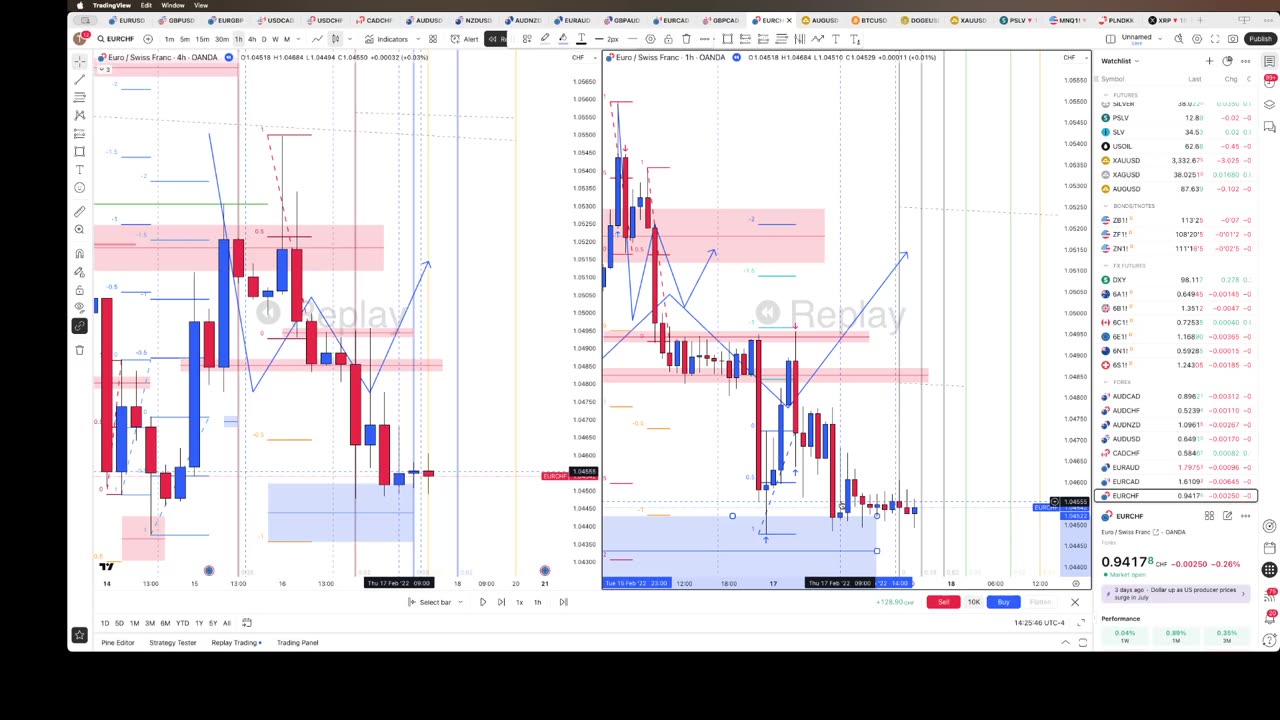Lock the selected drawing

(668, 39)
